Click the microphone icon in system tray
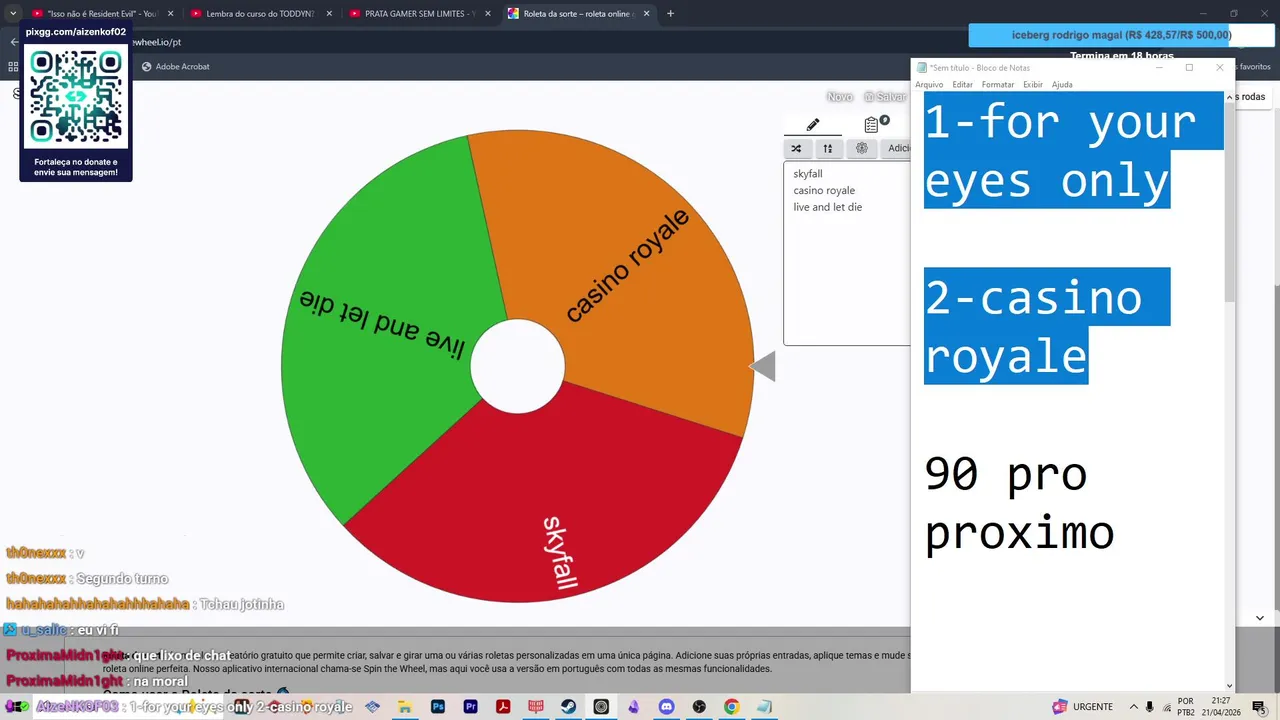This screenshot has width=1280, height=720. 1150,707
